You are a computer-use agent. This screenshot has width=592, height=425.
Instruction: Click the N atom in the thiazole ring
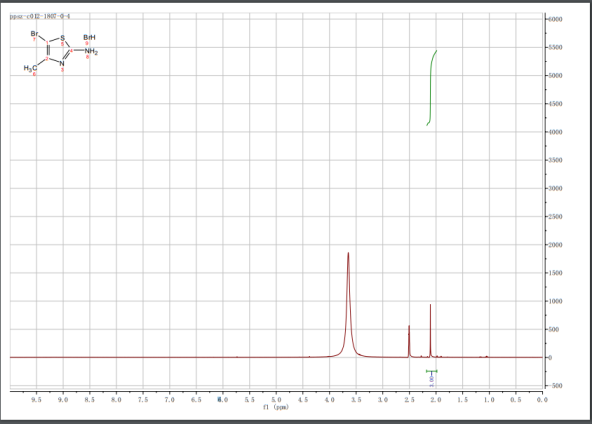[x=62, y=64]
